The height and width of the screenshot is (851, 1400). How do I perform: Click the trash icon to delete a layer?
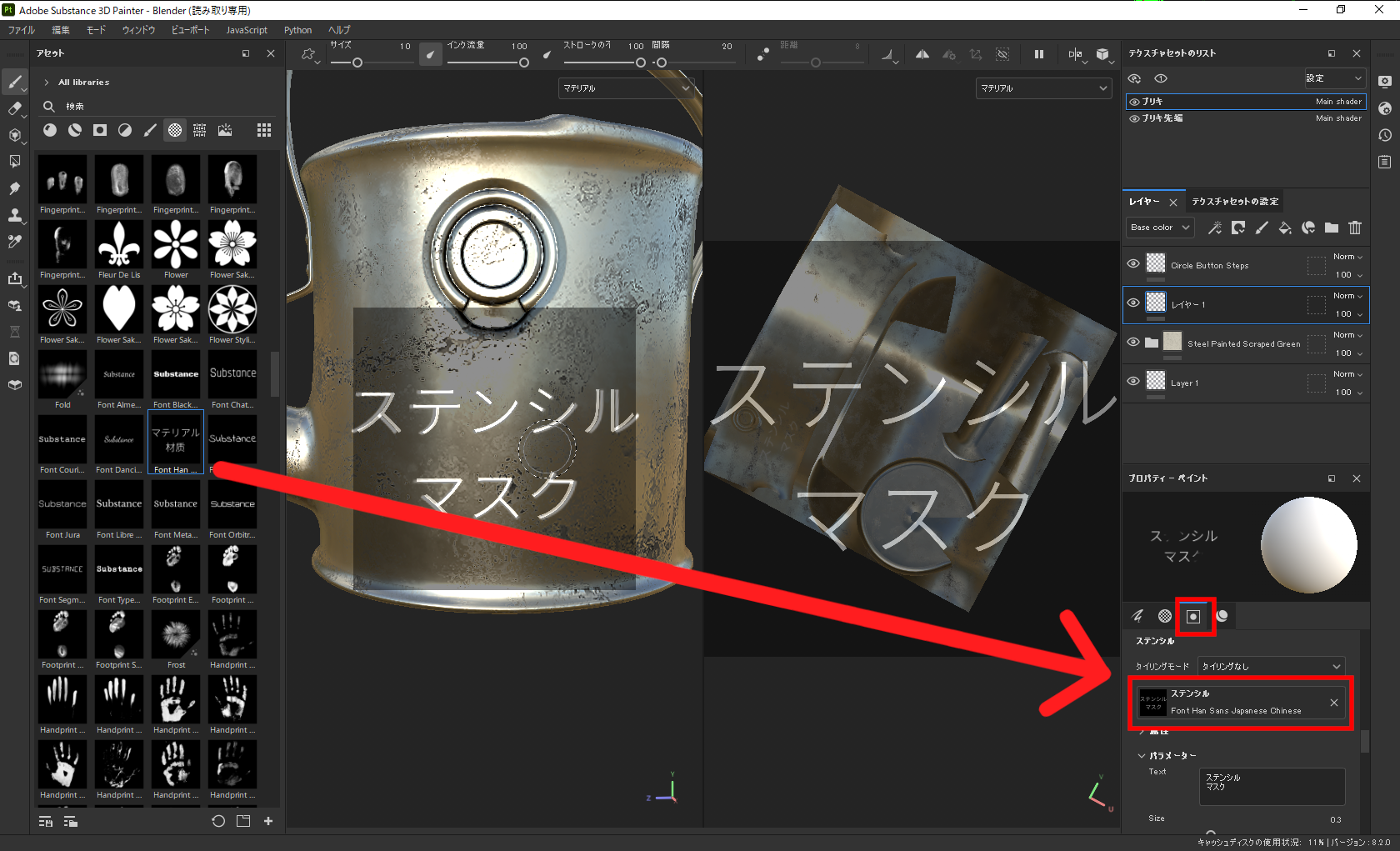point(1355,228)
